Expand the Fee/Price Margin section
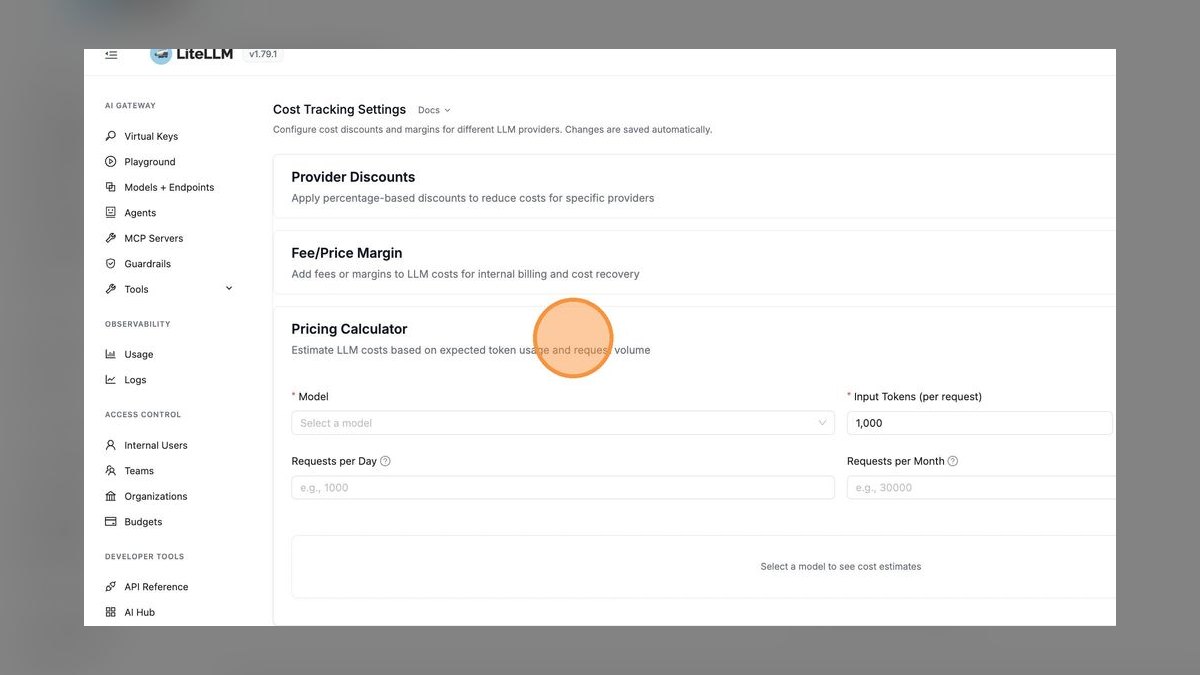This screenshot has height=675, width=1200. (694, 263)
